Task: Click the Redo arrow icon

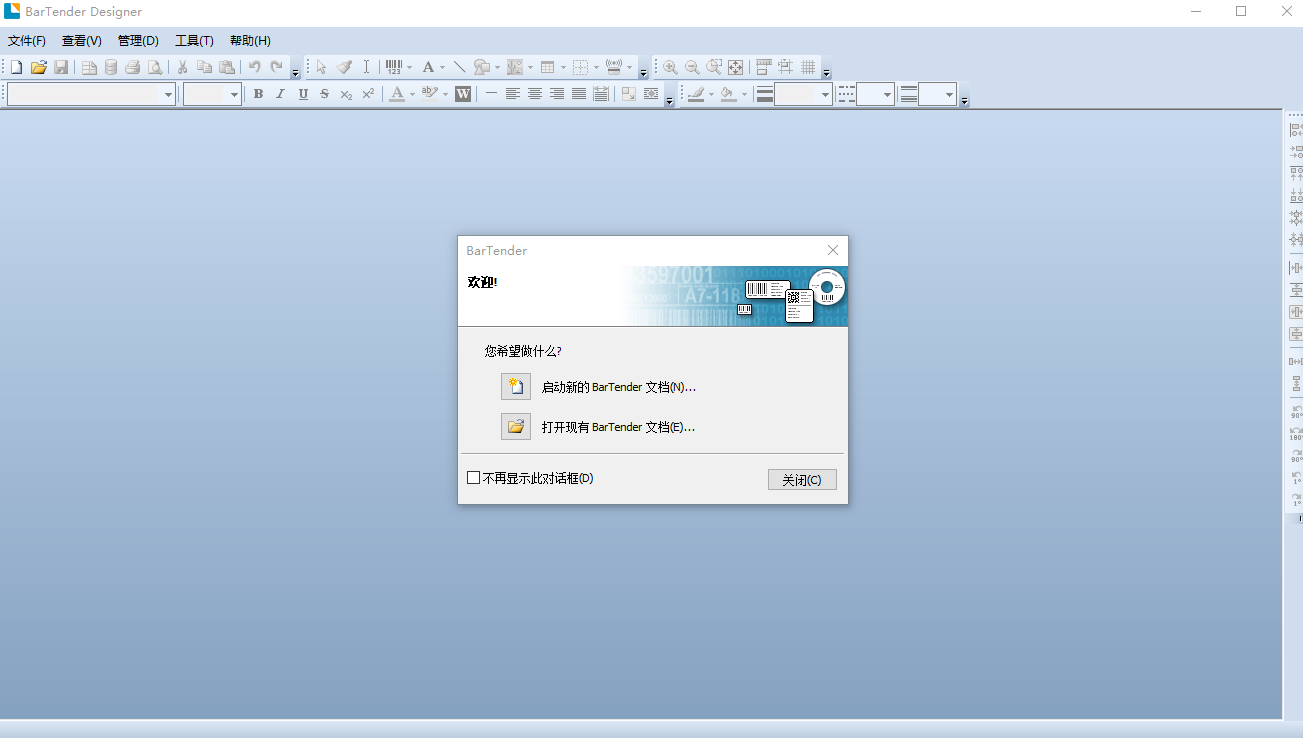Action: coord(277,67)
